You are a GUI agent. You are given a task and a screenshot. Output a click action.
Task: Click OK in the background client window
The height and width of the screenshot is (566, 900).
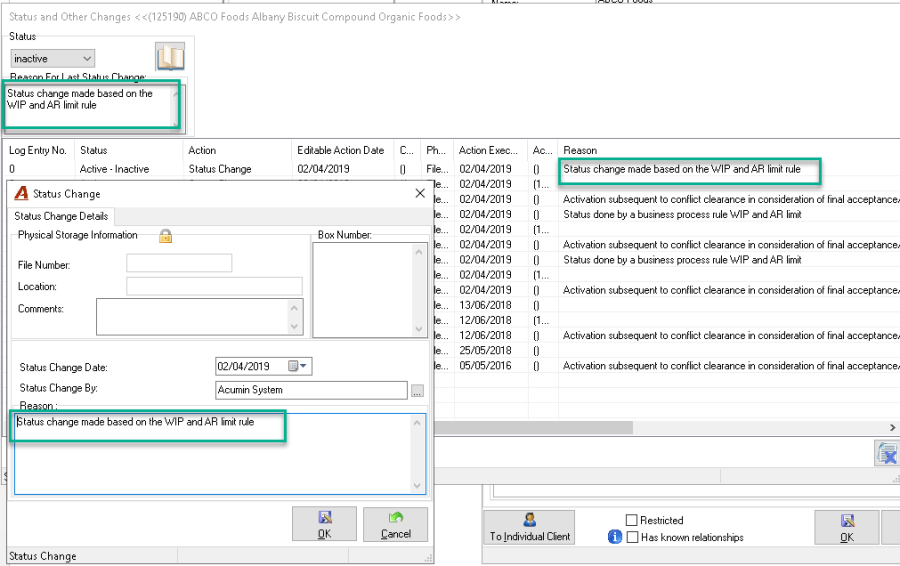click(847, 527)
